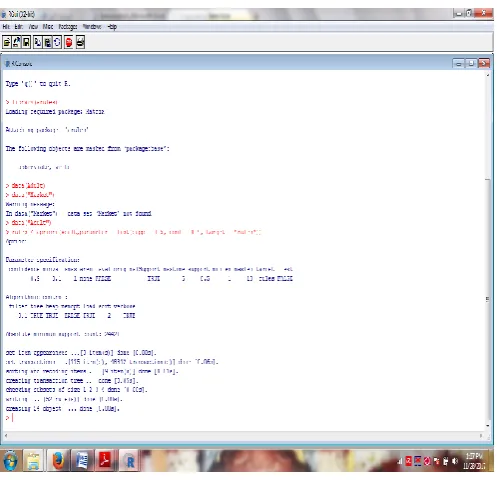Image resolution: width=497 pixels, height=480 pixels.
Task: Open the File menu
Action: tap(6, 27)
